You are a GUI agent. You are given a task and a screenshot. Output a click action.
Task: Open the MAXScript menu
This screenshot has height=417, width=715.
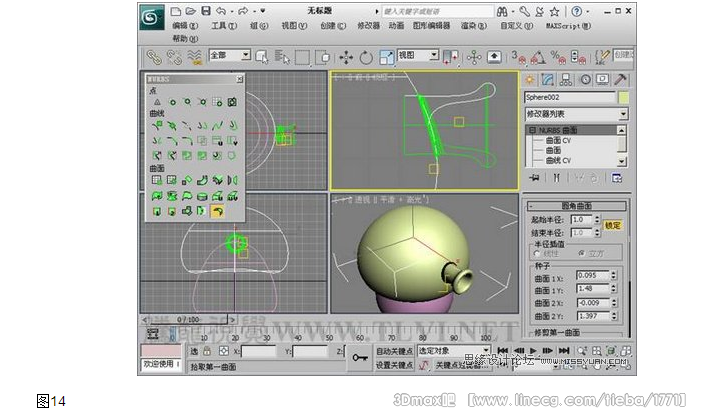click(x=569, y=26)
